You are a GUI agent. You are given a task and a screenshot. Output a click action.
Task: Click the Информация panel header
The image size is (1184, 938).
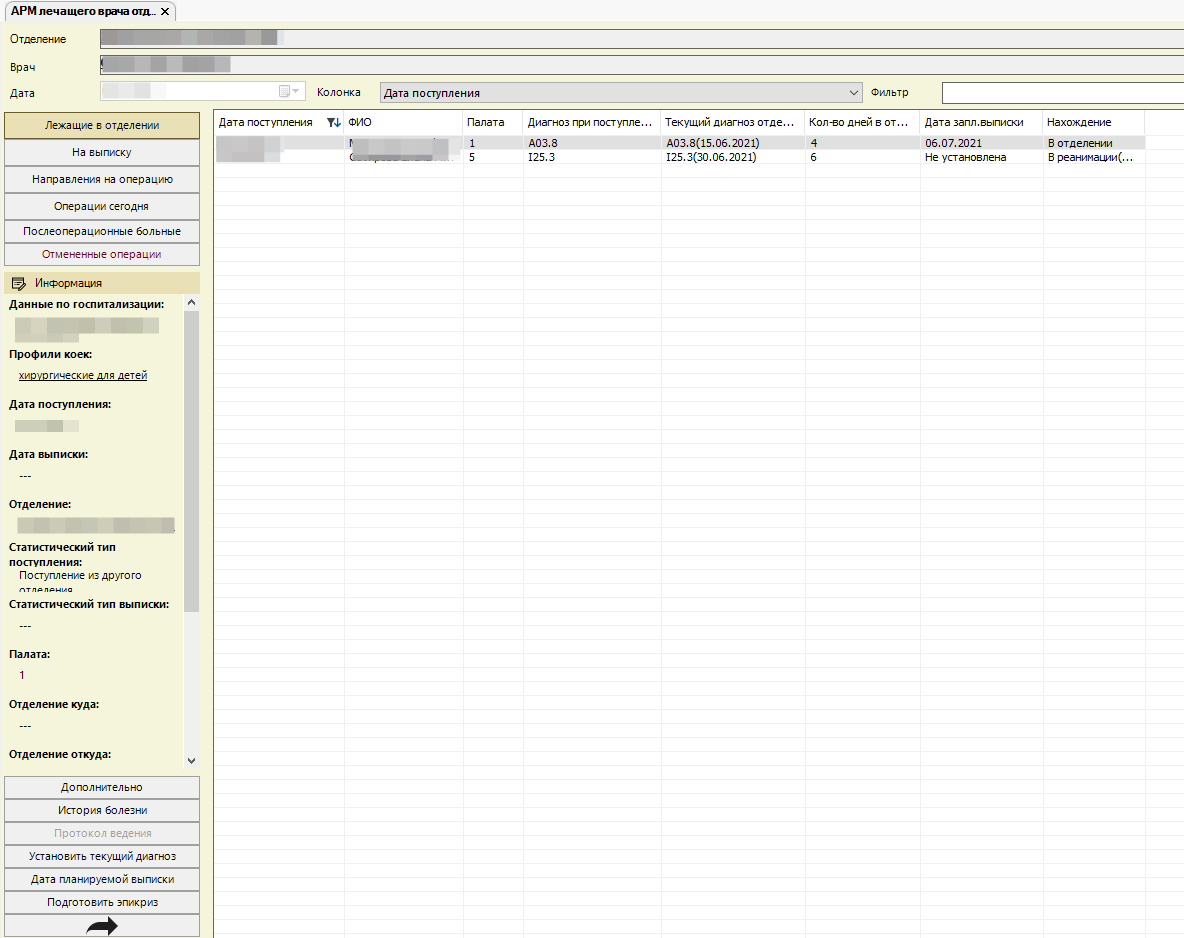tap(102, 283)
